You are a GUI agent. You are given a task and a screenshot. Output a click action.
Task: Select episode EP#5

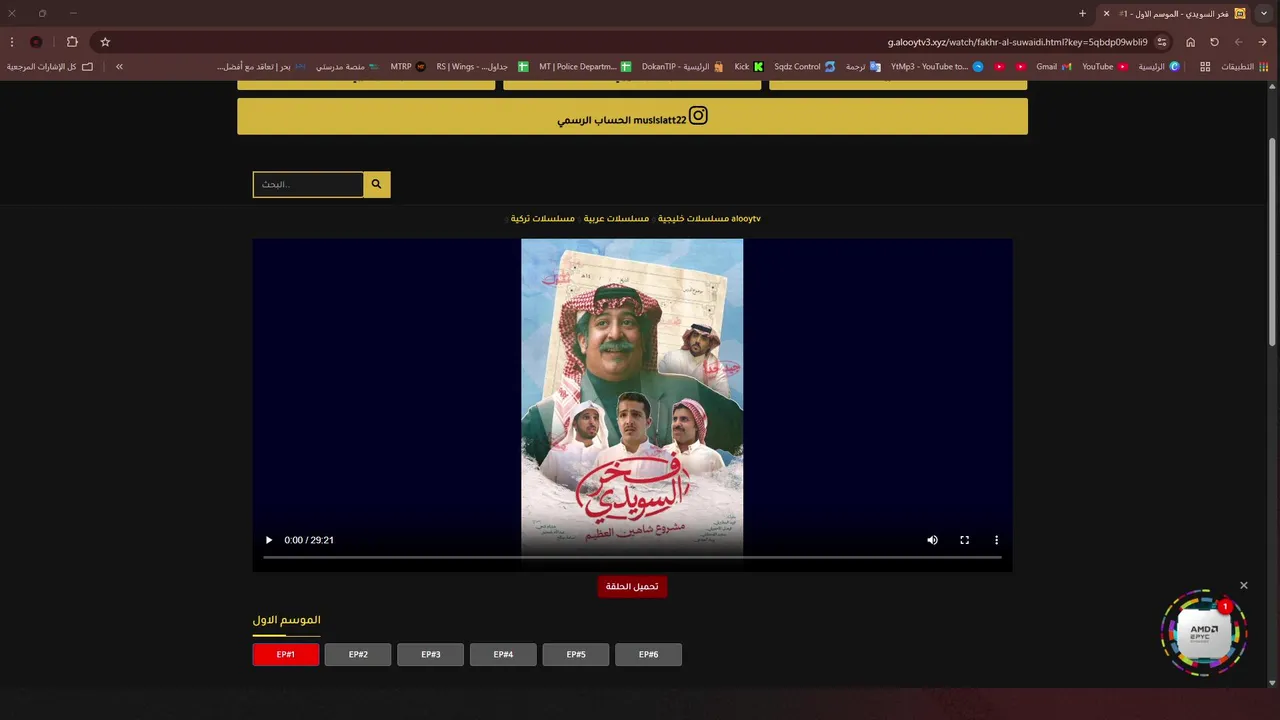coord(576,655)
